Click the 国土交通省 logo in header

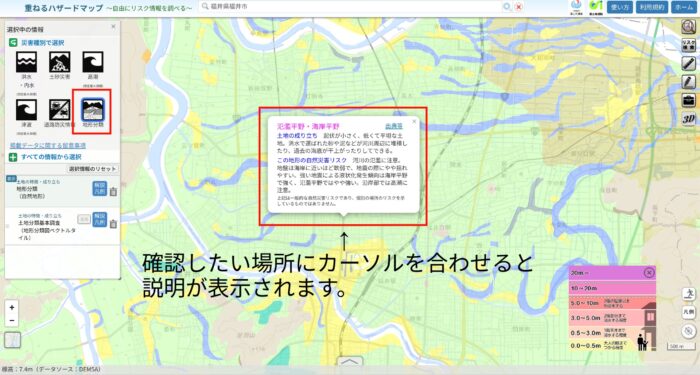point(576,7)
